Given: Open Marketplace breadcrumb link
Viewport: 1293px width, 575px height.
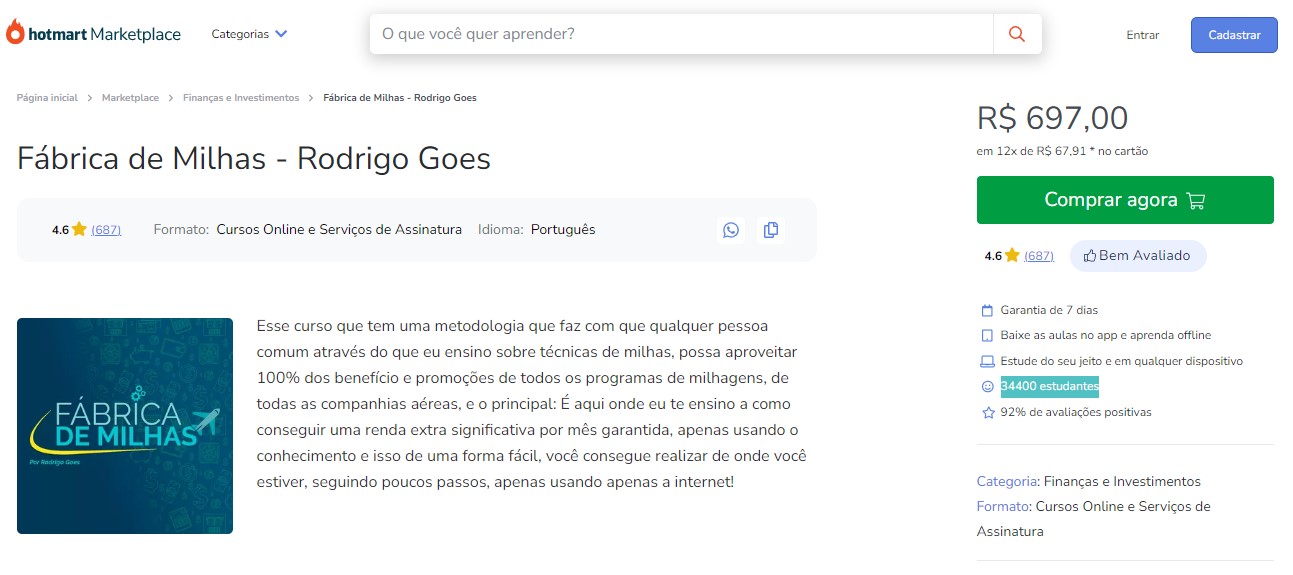Looking at the screenshot, I should (x=130, y=98).
